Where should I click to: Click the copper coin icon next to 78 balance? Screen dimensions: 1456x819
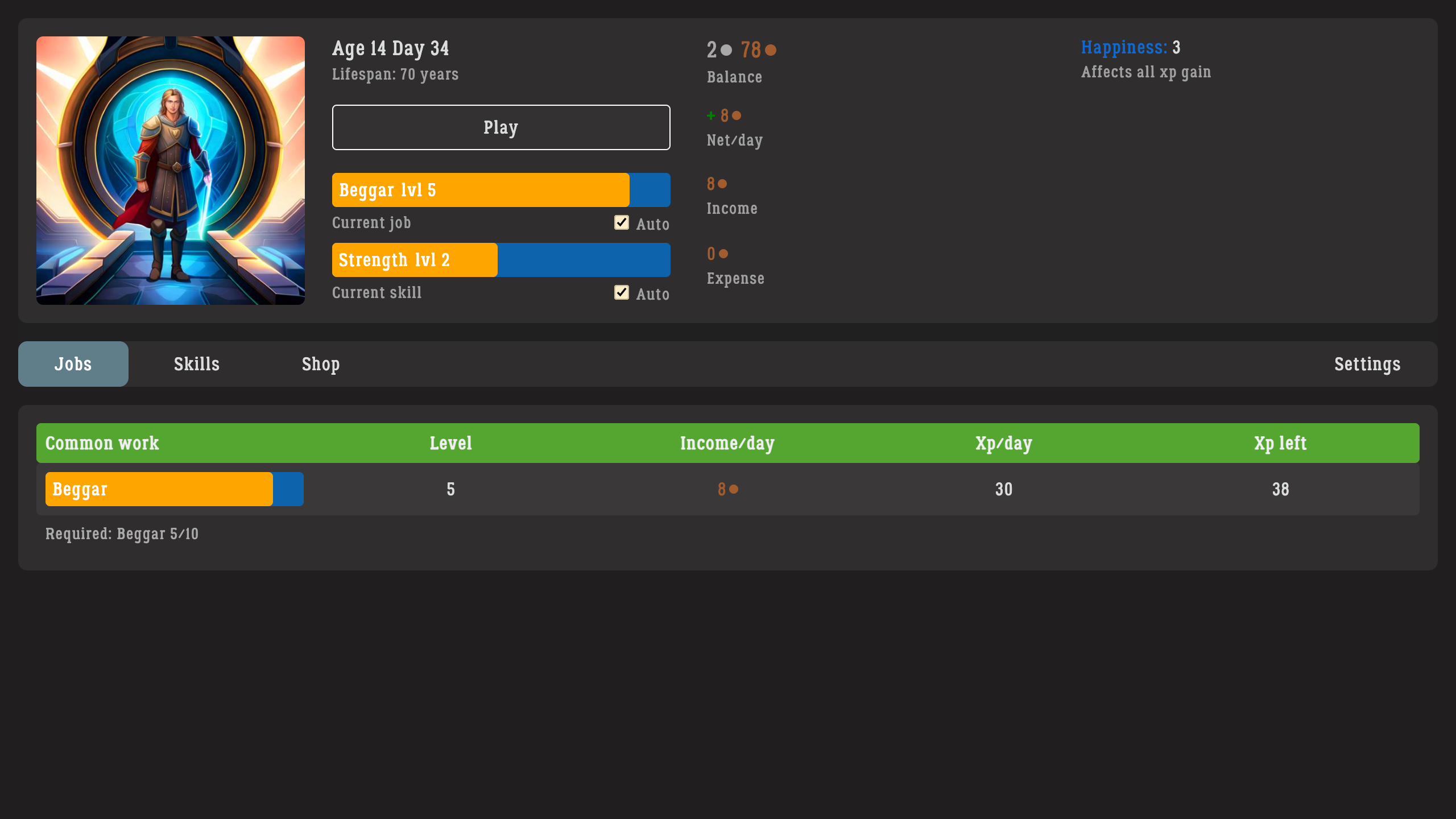[x=771, y=50]
